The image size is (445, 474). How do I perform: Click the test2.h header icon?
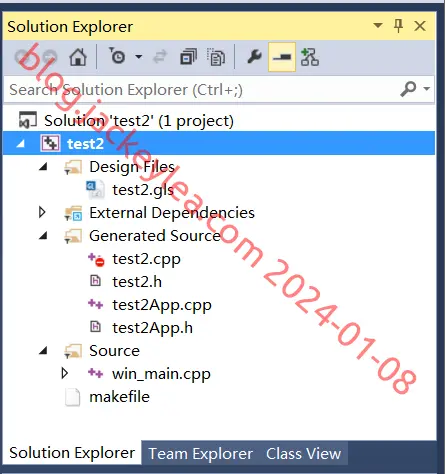pyautogui.click(x=95, y=281)
